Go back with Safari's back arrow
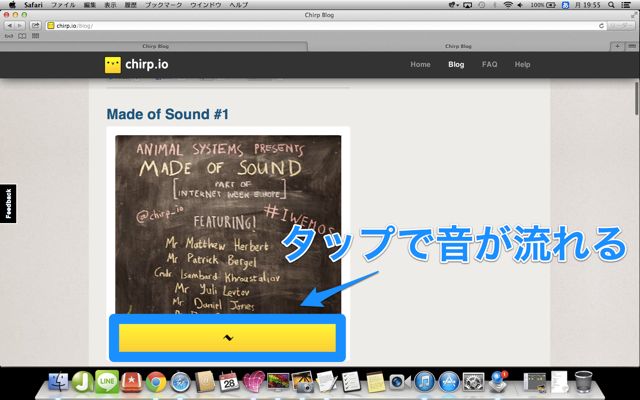Screen dimensions: 640x400 [x=9, y=26]
